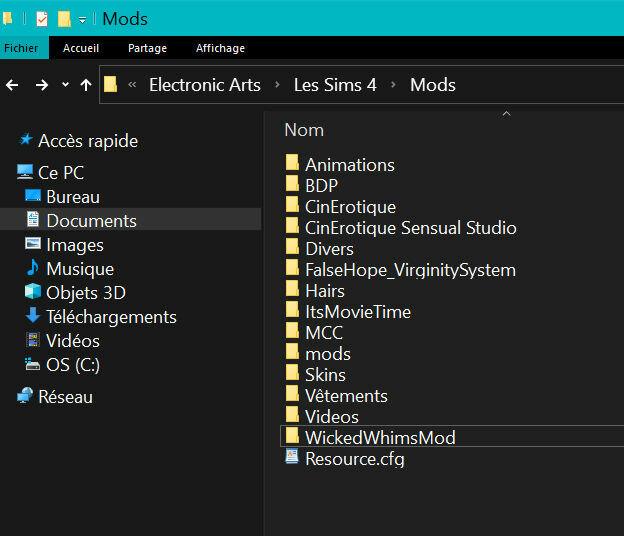Sort by the Nom column header

[x=304, y=130]
